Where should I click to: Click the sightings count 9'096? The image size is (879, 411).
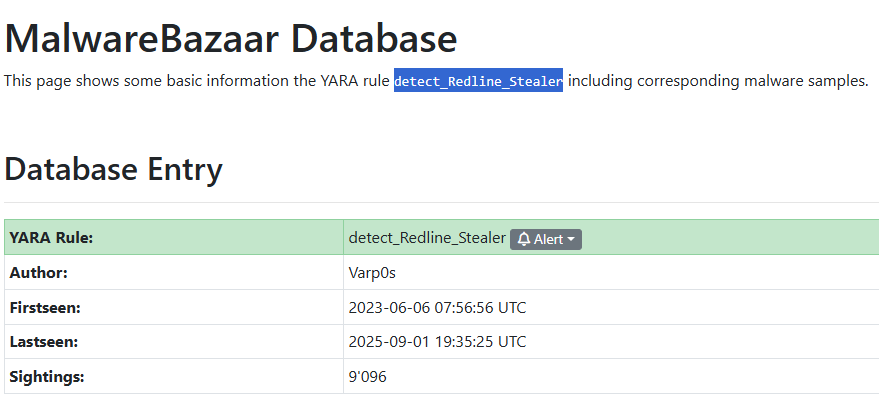[x=368, y=376]
